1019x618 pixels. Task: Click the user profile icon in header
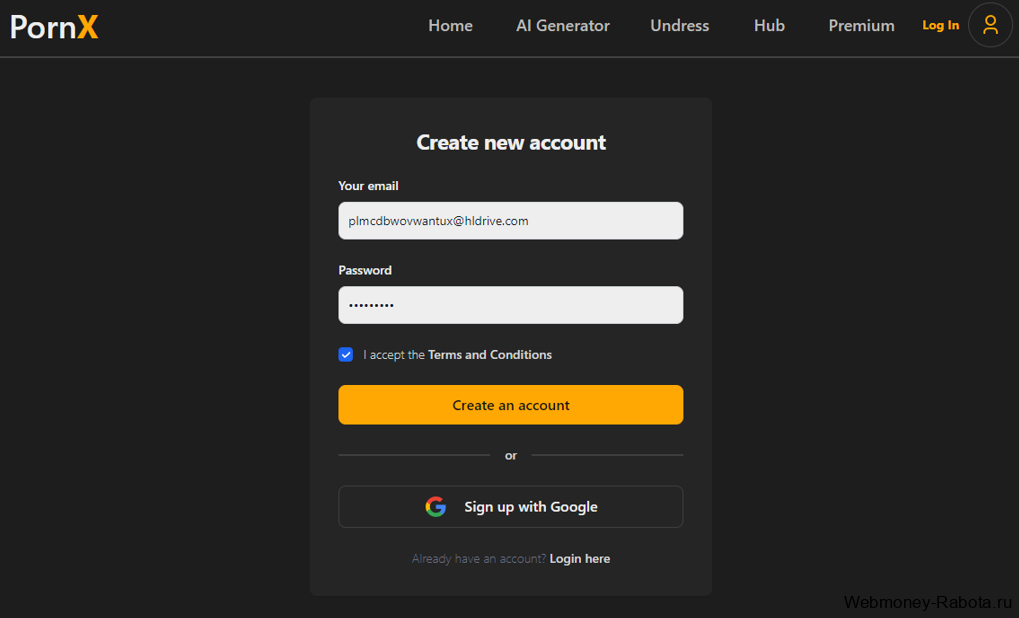990,25
